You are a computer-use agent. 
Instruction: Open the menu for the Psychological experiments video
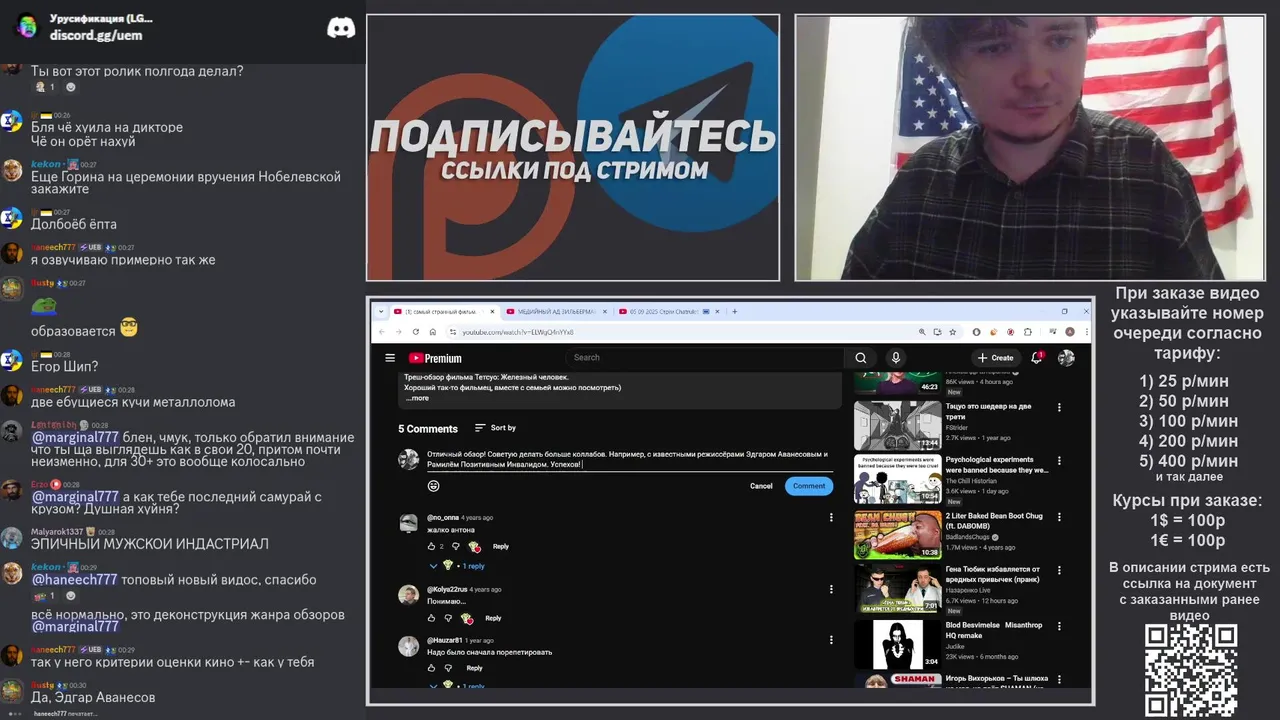tap(1059, 461)
